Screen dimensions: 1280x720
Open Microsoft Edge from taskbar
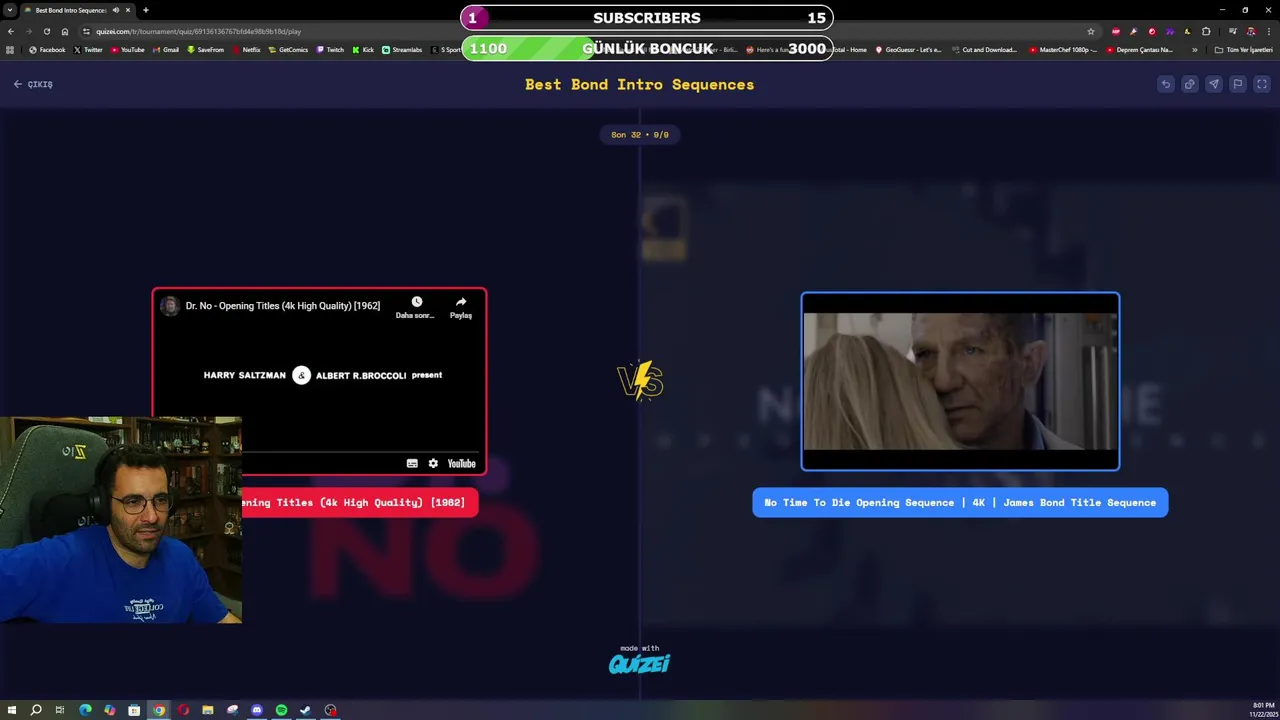tap(85, 710)
